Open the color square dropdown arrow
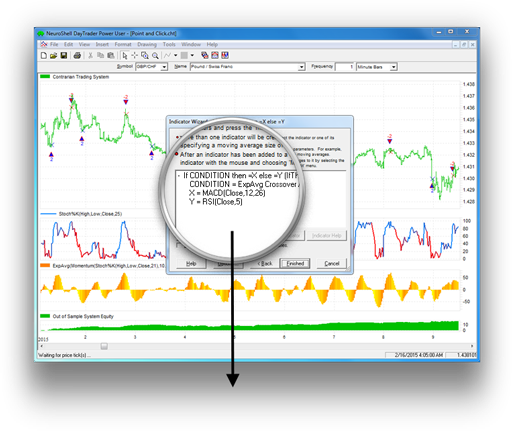512x431 pixels. tap(192, 55)
